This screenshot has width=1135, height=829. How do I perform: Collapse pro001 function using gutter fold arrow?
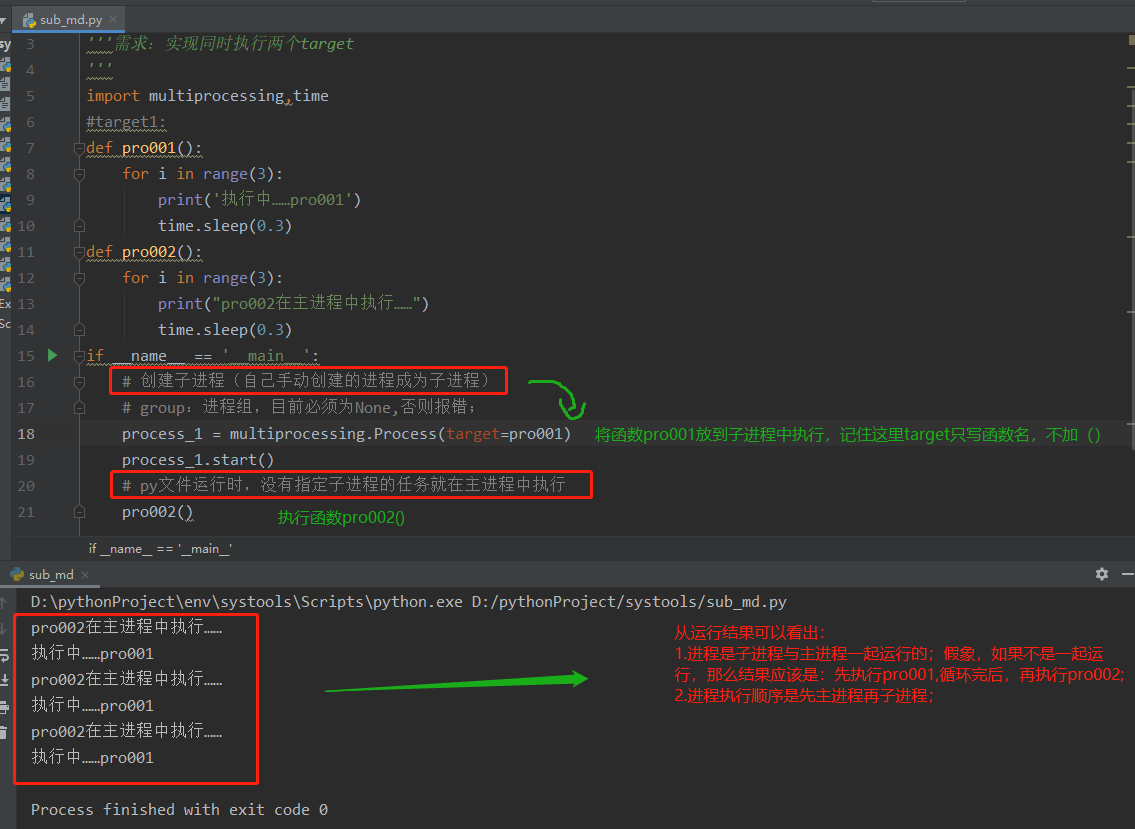click(x=79, y=147)
